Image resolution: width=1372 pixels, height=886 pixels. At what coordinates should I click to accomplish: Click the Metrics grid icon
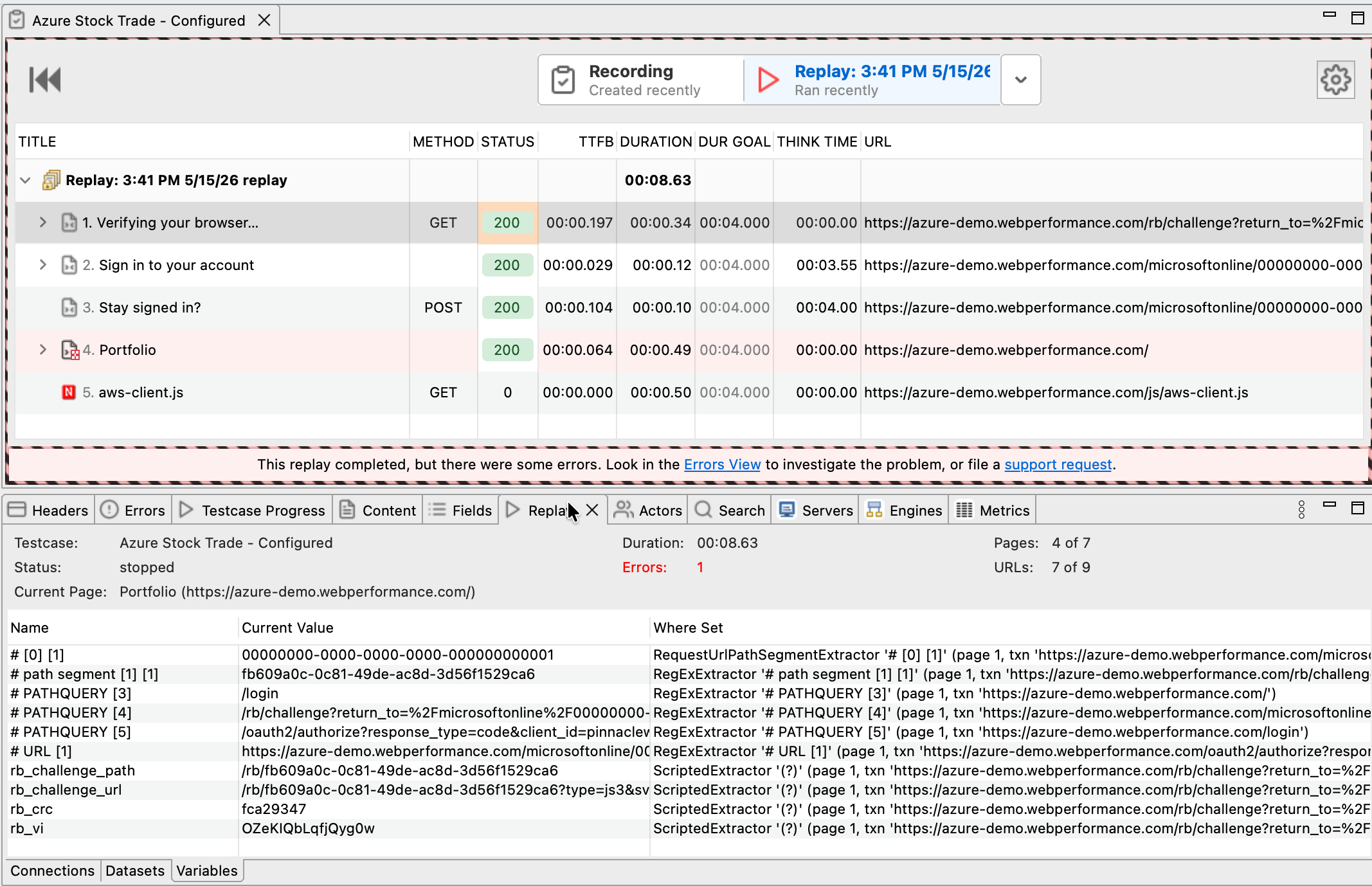pos(964,510)
